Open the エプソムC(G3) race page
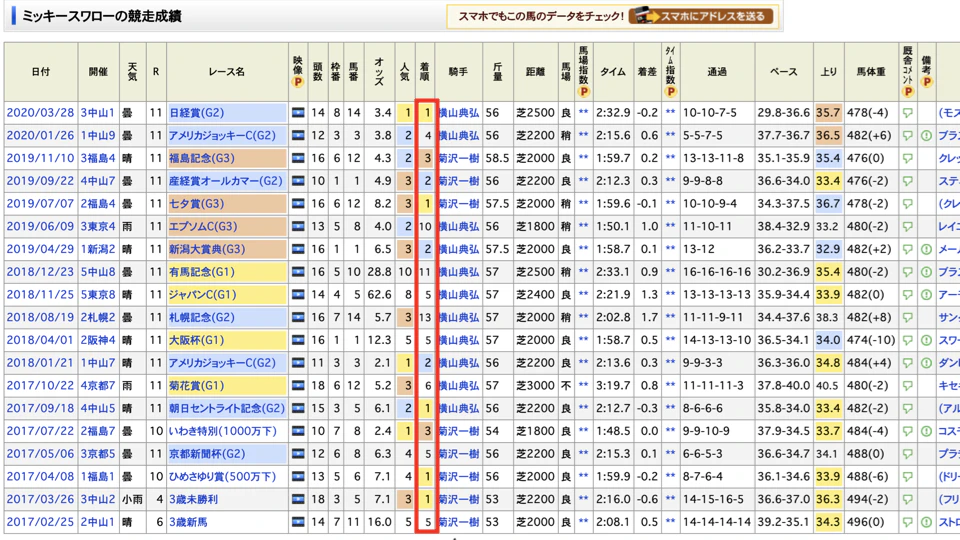 [203, 227]
